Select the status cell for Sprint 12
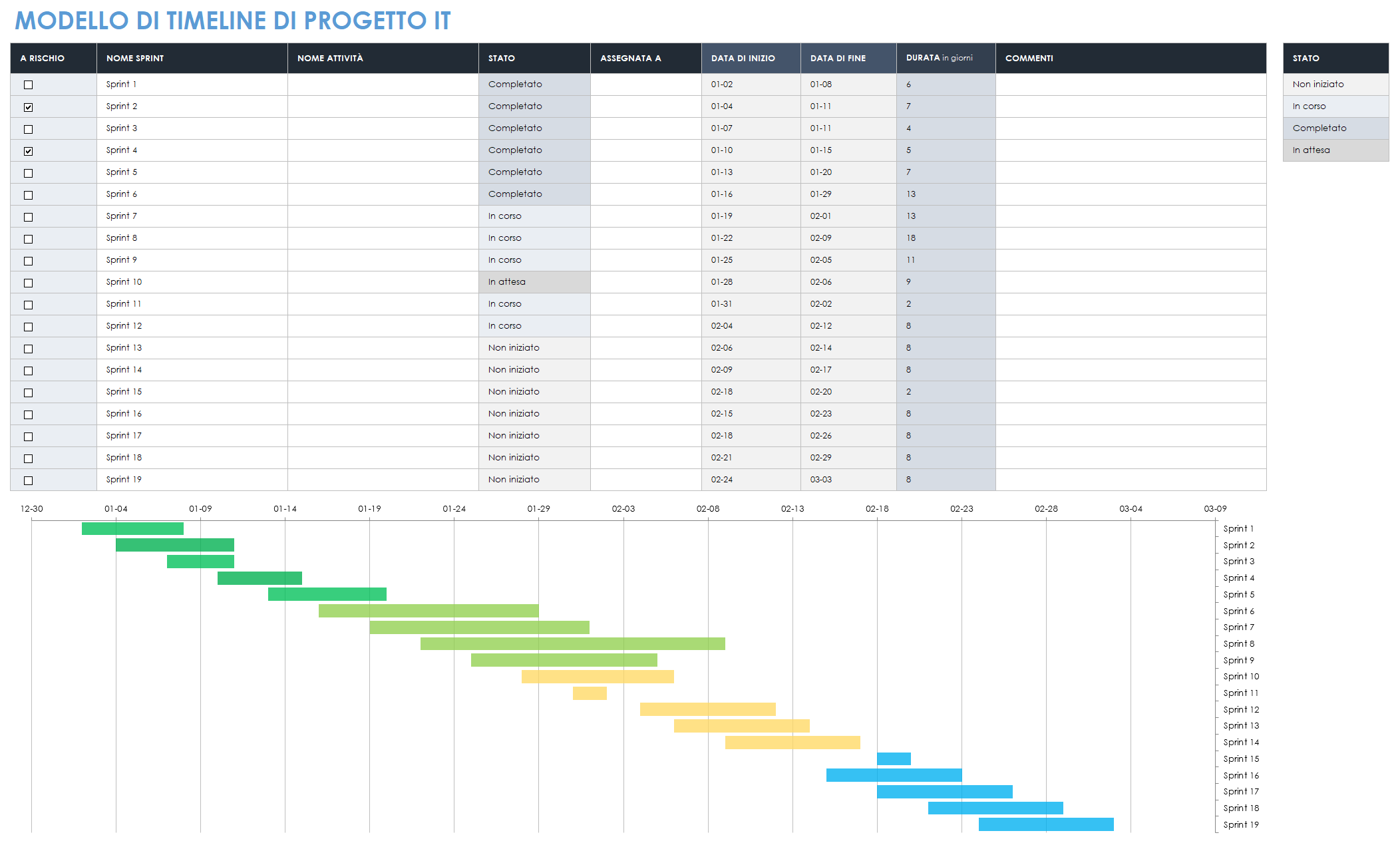The height and width of the screenshot is (845, 1400). tap(534, 326)
